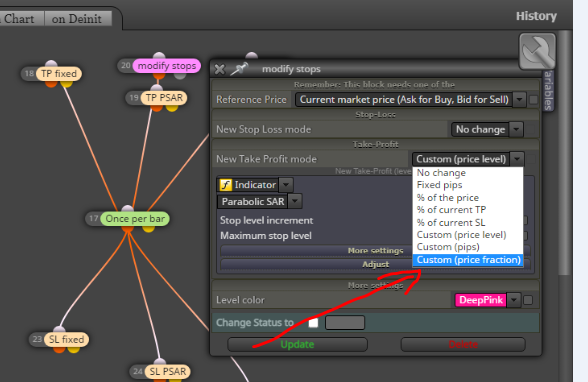Select the TP PSAR block
The width and height of the screenshot is (588, 382).
(x=164, y=98)
